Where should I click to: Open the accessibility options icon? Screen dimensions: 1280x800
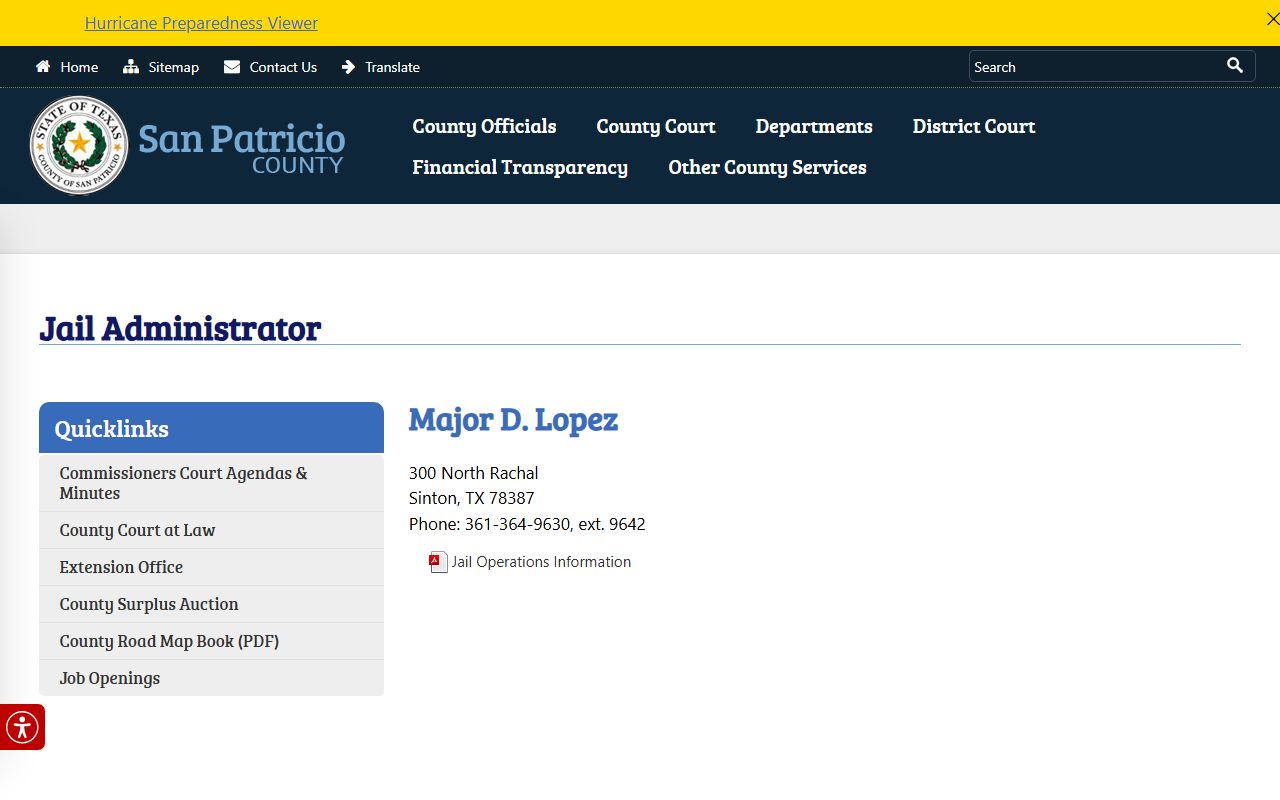[x=22, y=727]
